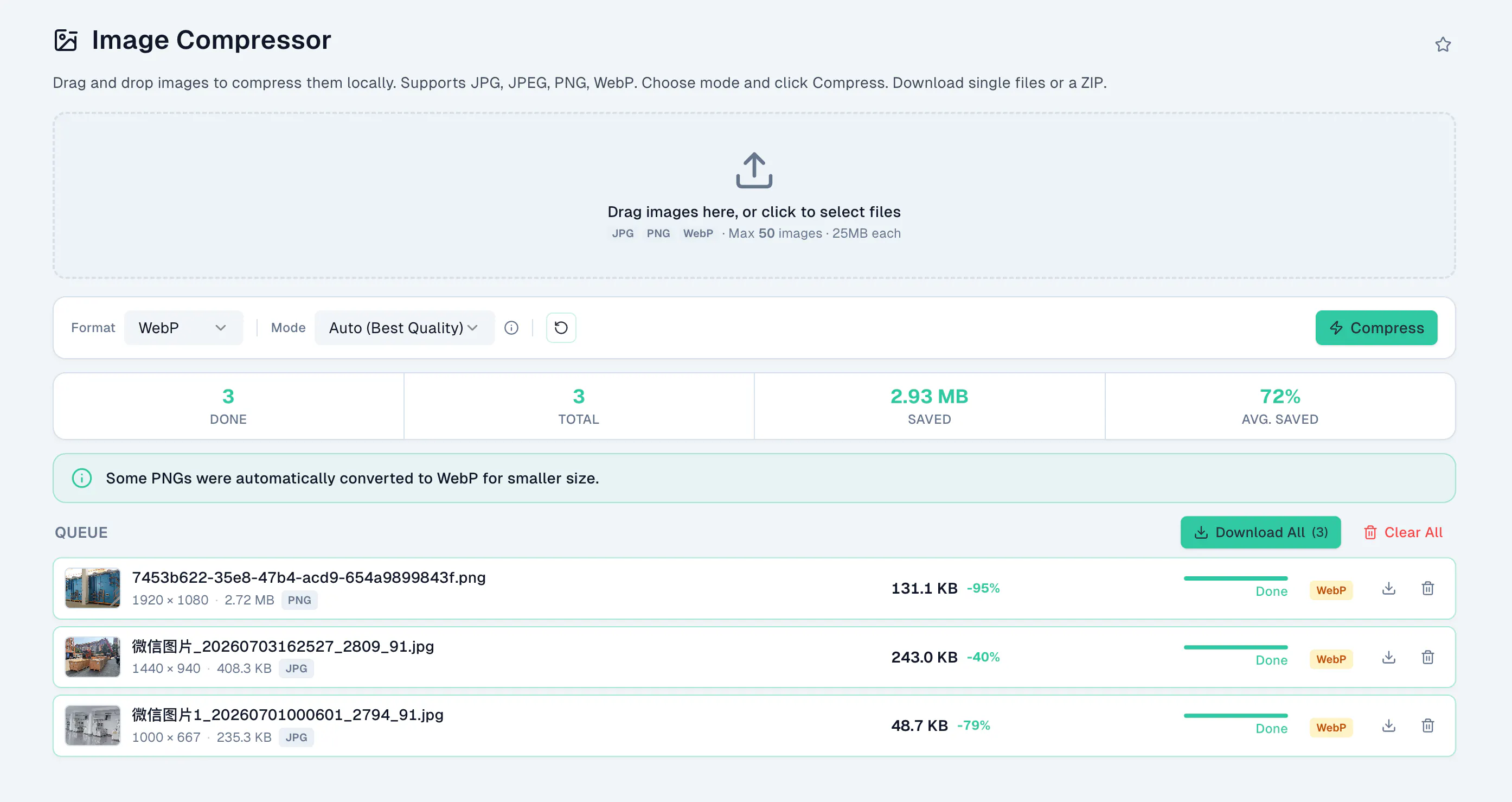Download the 2794_91.jpg compressed result
Screen dimensions: 1512x802
[x=1389, y=725]
